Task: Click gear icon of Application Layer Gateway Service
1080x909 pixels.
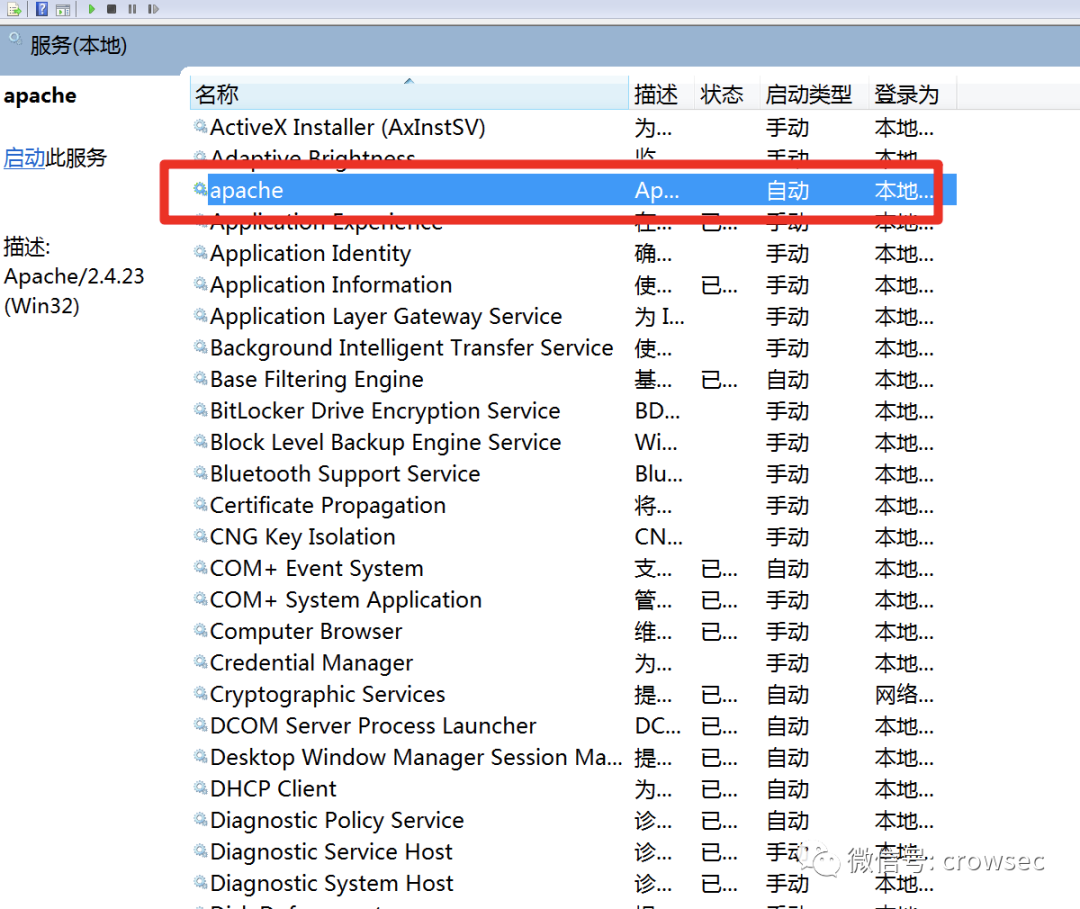Action: pyautogui.click(x=200, y=315)
